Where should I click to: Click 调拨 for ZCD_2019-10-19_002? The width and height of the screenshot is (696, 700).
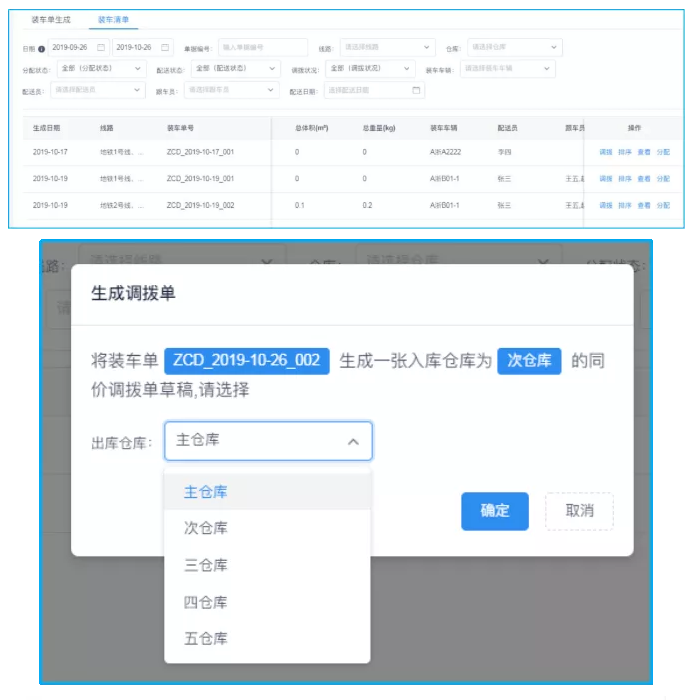(x=605, y=205)
